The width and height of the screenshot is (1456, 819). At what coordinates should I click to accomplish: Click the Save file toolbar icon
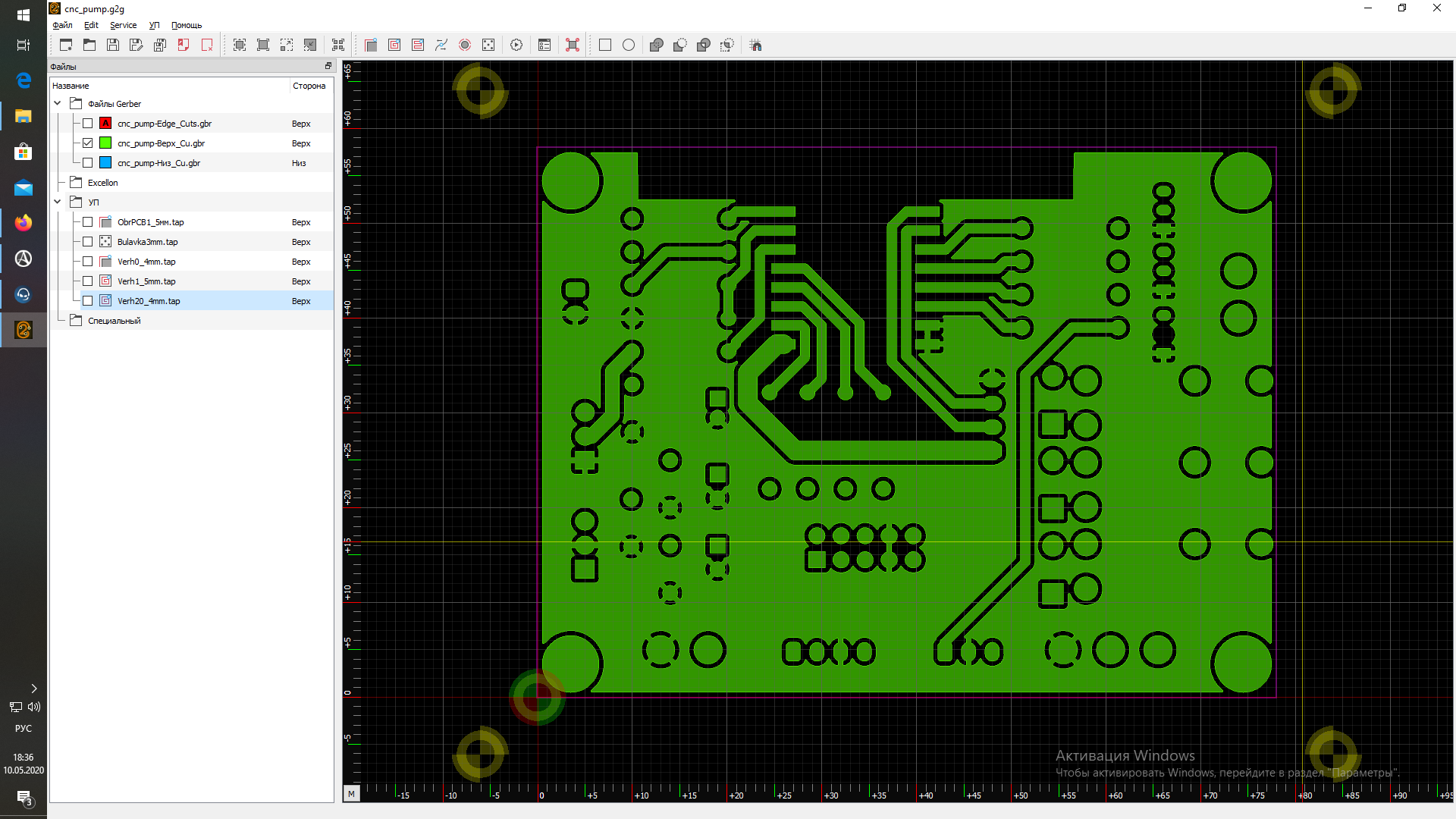click(x=113, y=45)
